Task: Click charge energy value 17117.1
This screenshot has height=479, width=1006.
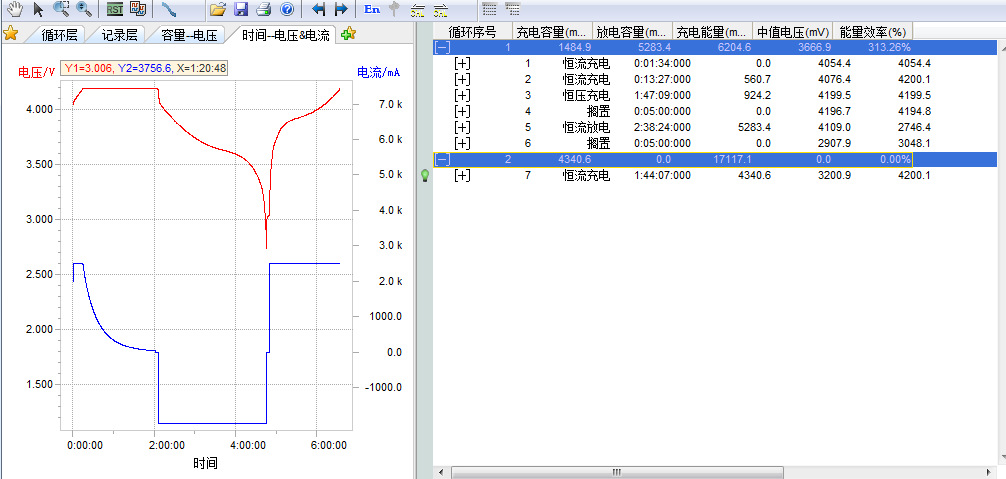Action: point(732,159)
